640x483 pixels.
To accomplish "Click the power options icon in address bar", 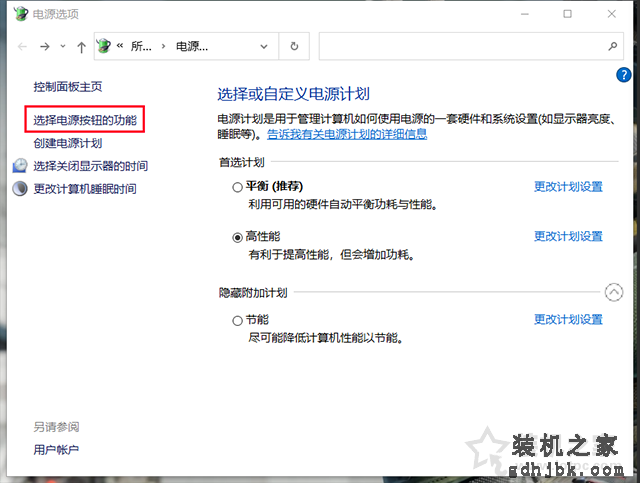I will click(x=104, y=46).
